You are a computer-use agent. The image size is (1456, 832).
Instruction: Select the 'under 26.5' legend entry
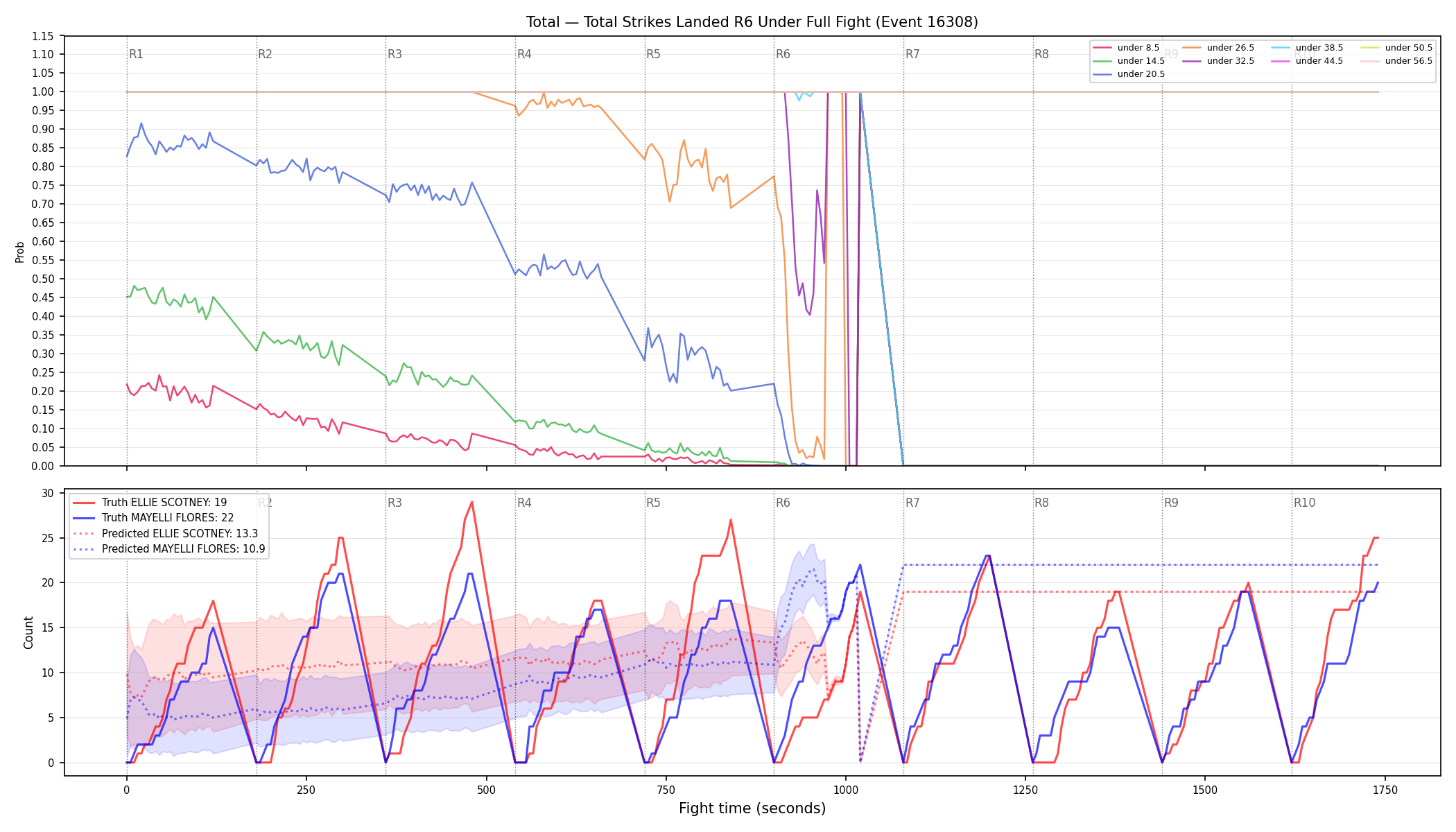(x=1218, y=48)
